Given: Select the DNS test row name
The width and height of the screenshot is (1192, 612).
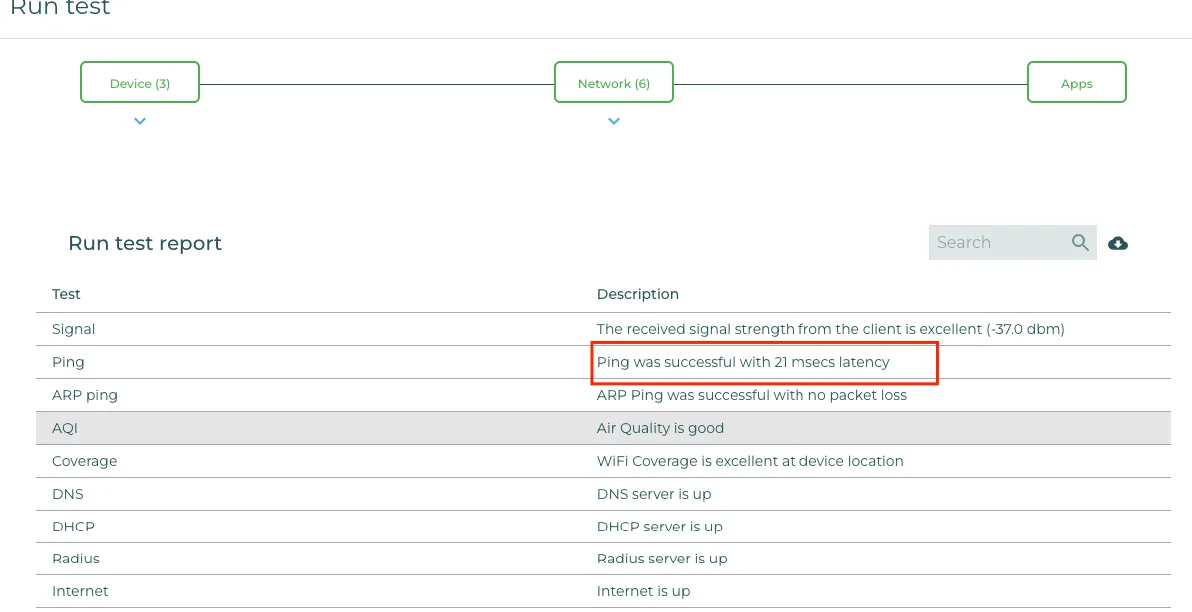Looking at the screenshot, I should point(68,494).
